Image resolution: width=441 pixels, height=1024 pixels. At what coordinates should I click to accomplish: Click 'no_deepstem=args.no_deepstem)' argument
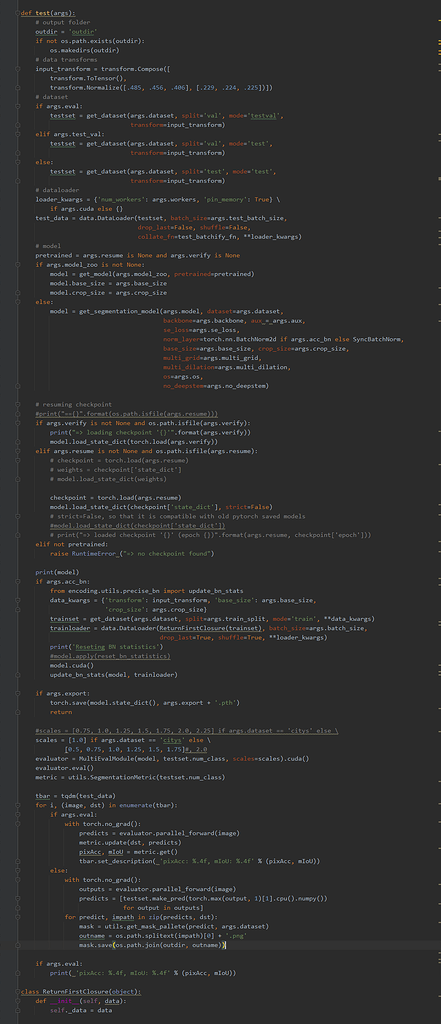(x=216, y=385)
